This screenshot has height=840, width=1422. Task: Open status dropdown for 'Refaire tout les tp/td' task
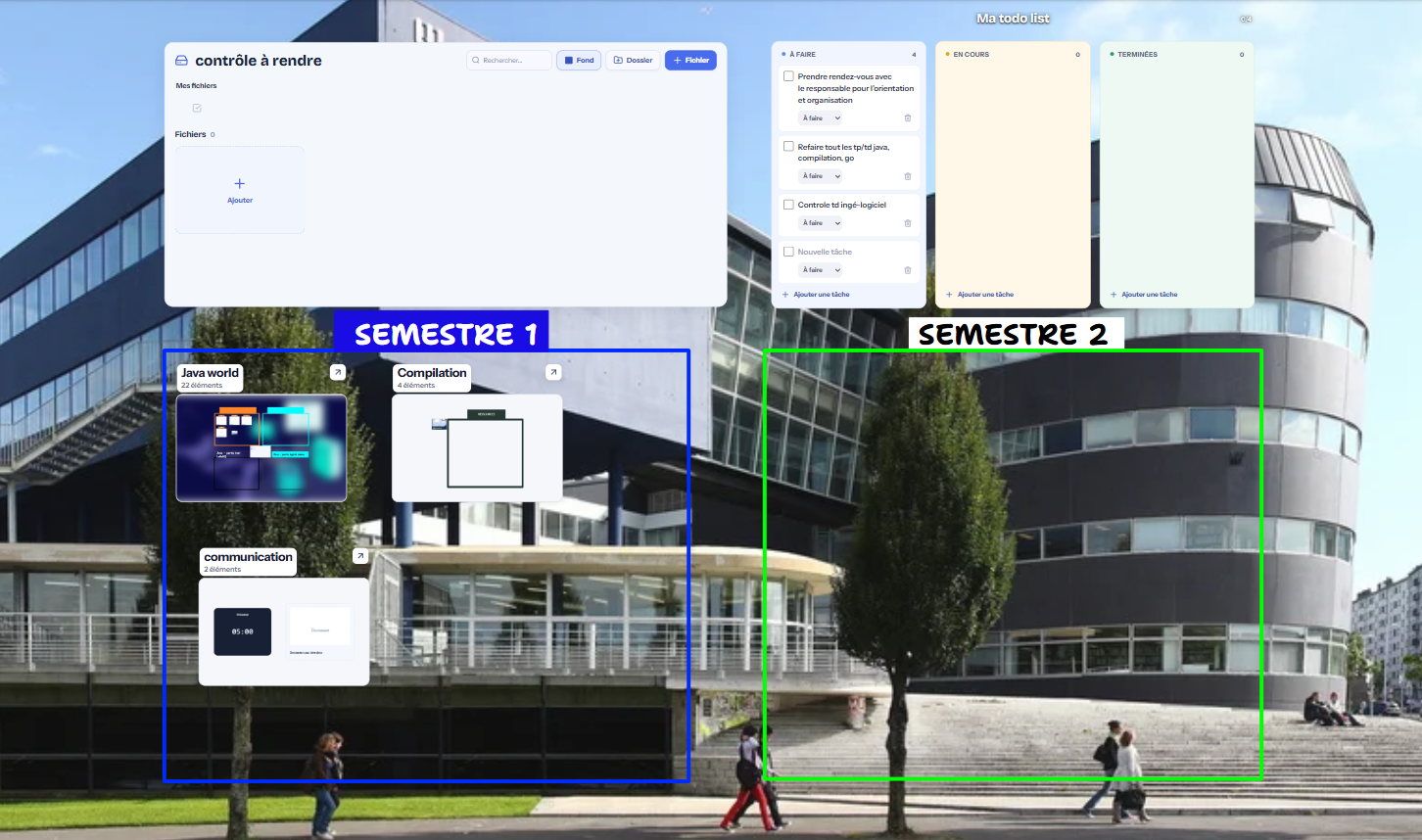tap(821, 176)
